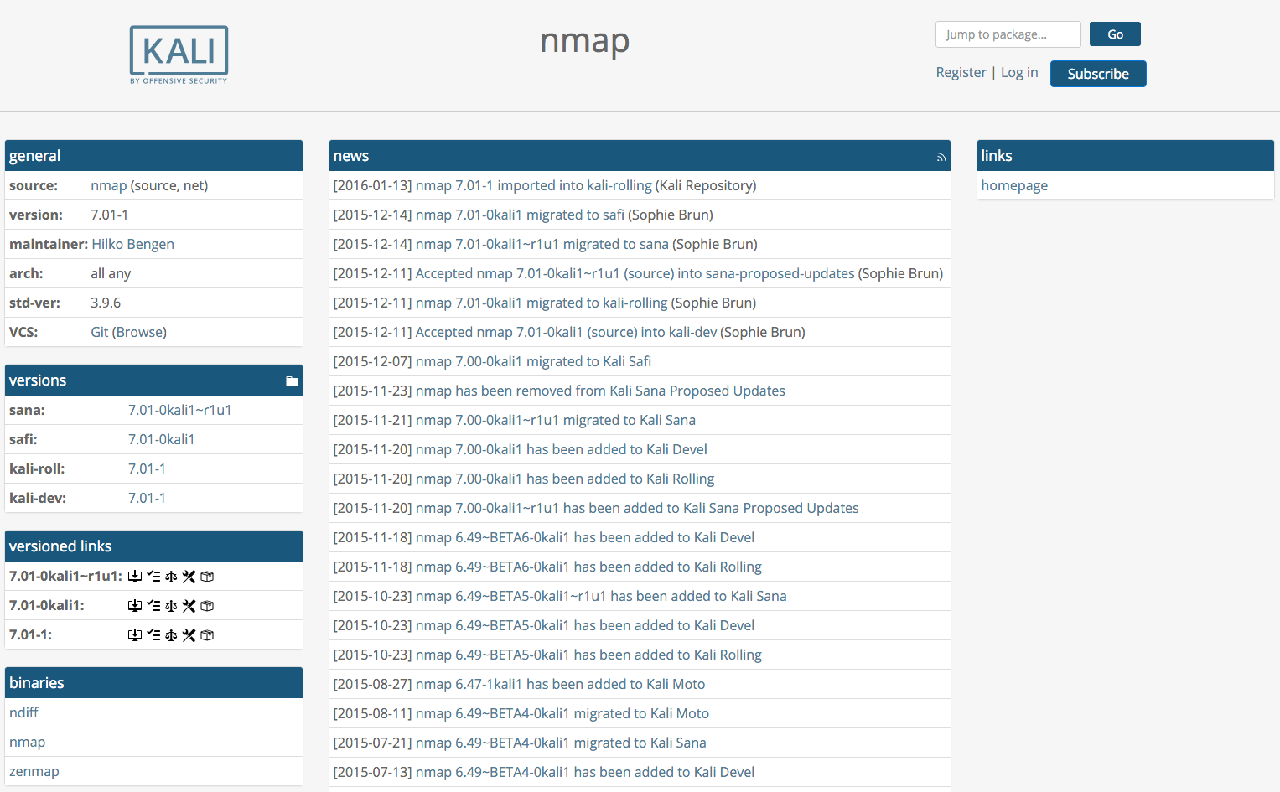Click copyright scales icon for 7.01-0kali1~r1u1
The width and height of the screenshot is (1280, 792).
(x=171, y=576)
